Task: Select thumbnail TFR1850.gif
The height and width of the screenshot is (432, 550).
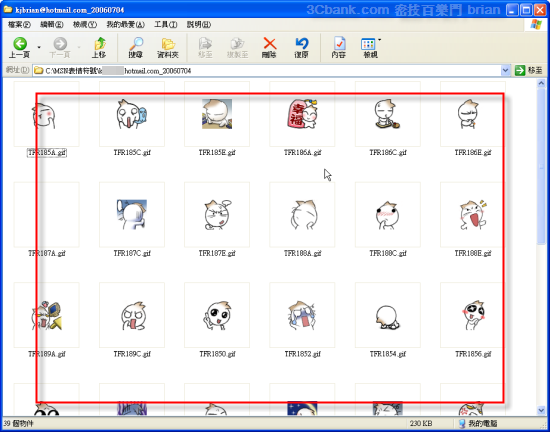Action: [217, 315]
